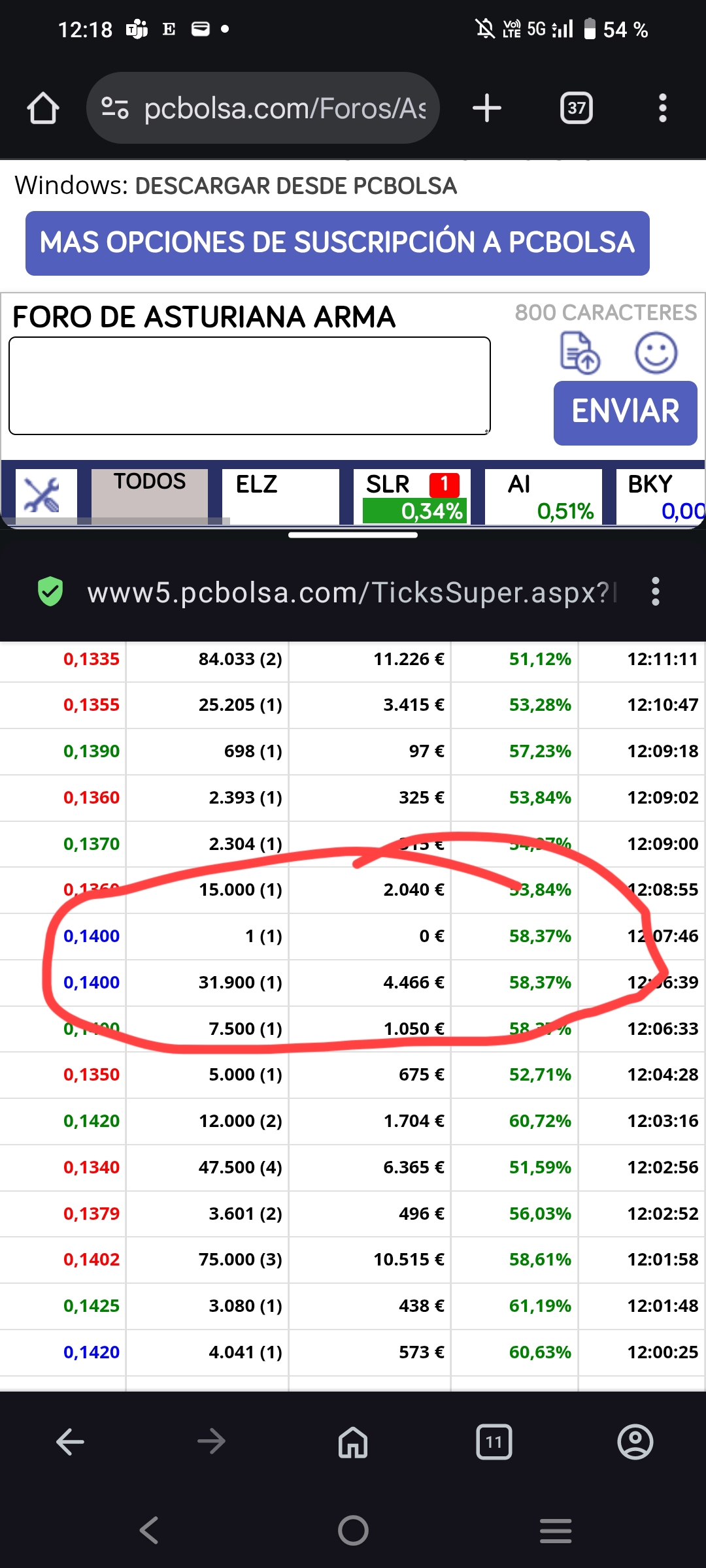Tap the attach file upload icon
Image resolution: width=706 pixels, height=1568 pixels.
click(580, 353)
